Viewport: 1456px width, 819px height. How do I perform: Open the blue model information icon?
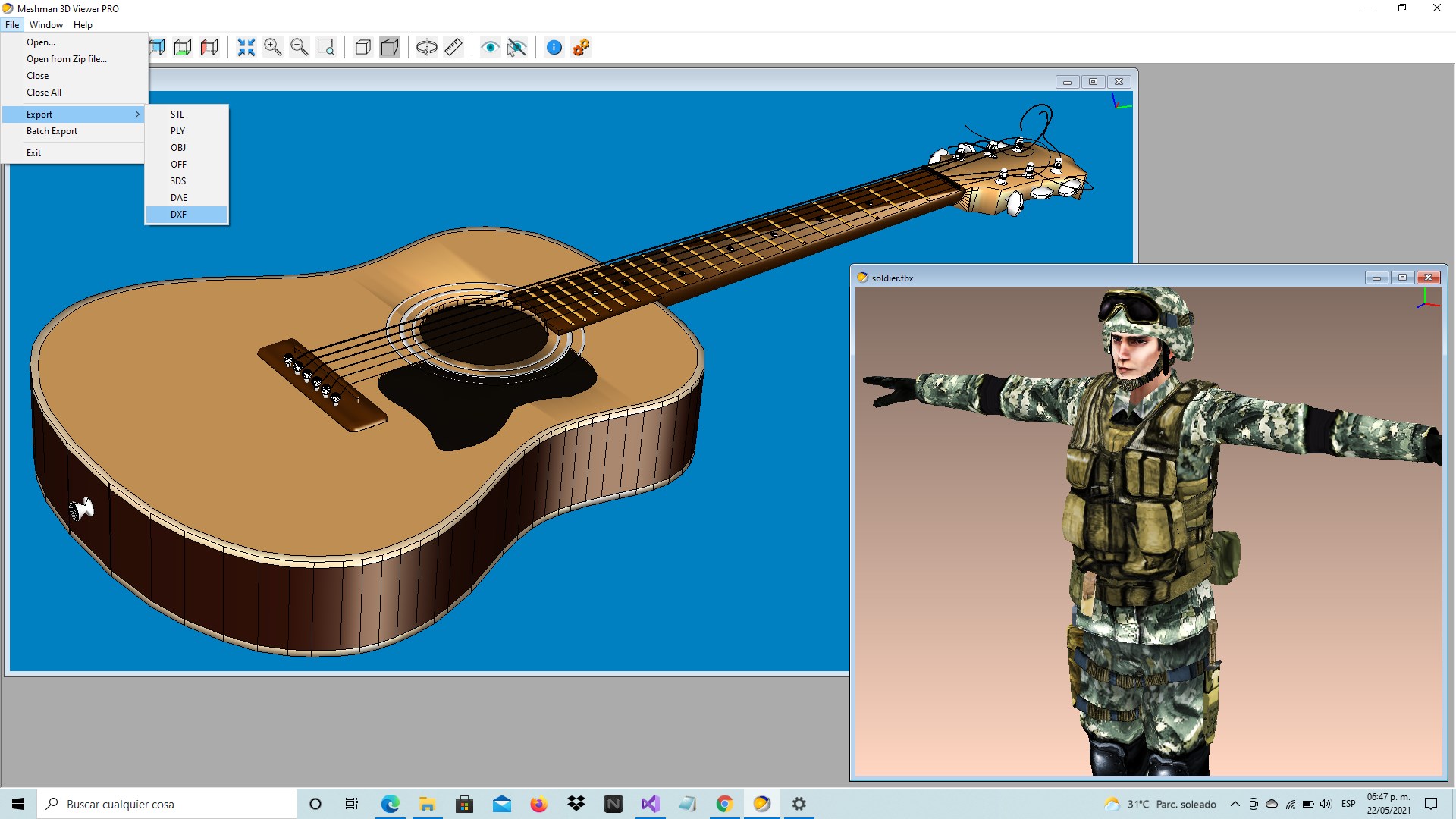[x=554, y=48]
